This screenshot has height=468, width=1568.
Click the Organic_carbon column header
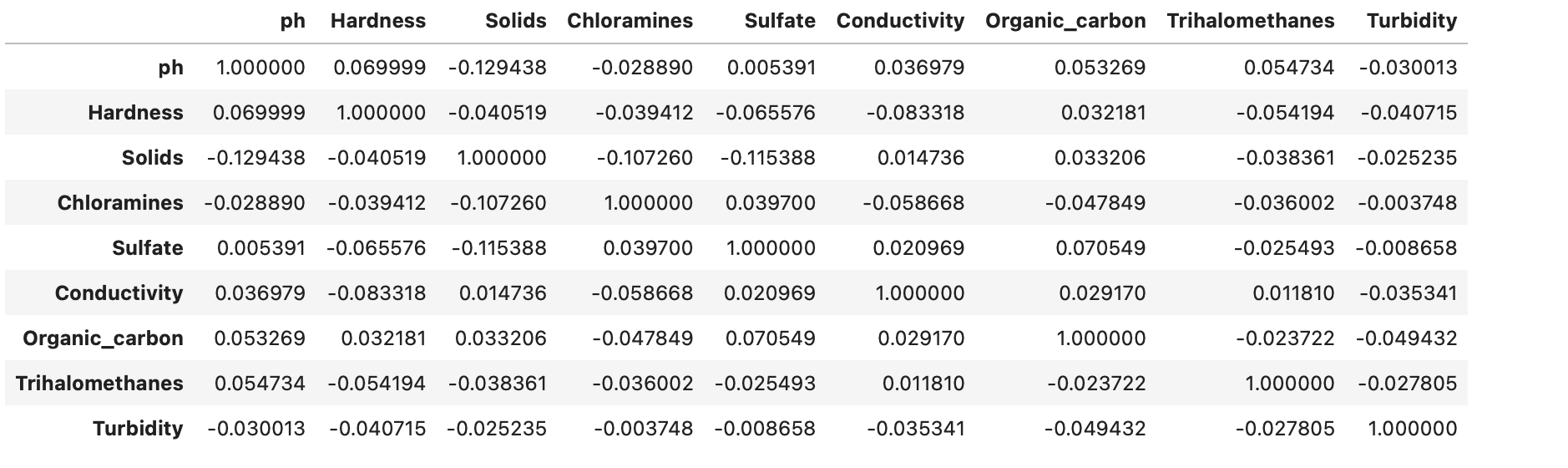point(1065,21)
